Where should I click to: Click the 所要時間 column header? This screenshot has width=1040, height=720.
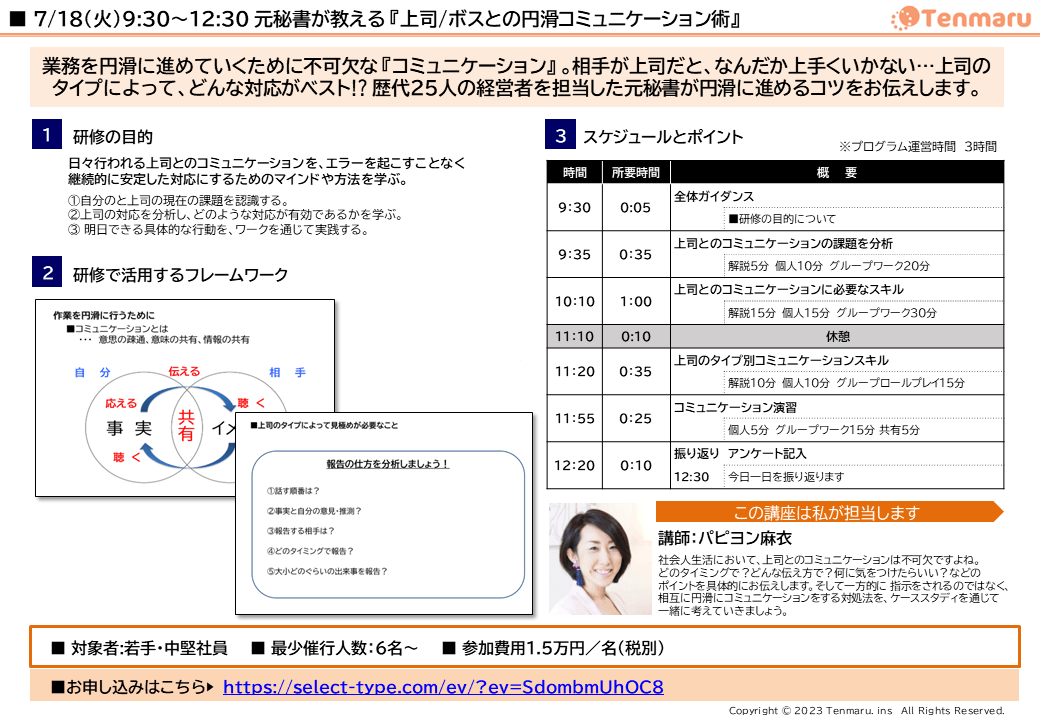coord(636,172)
